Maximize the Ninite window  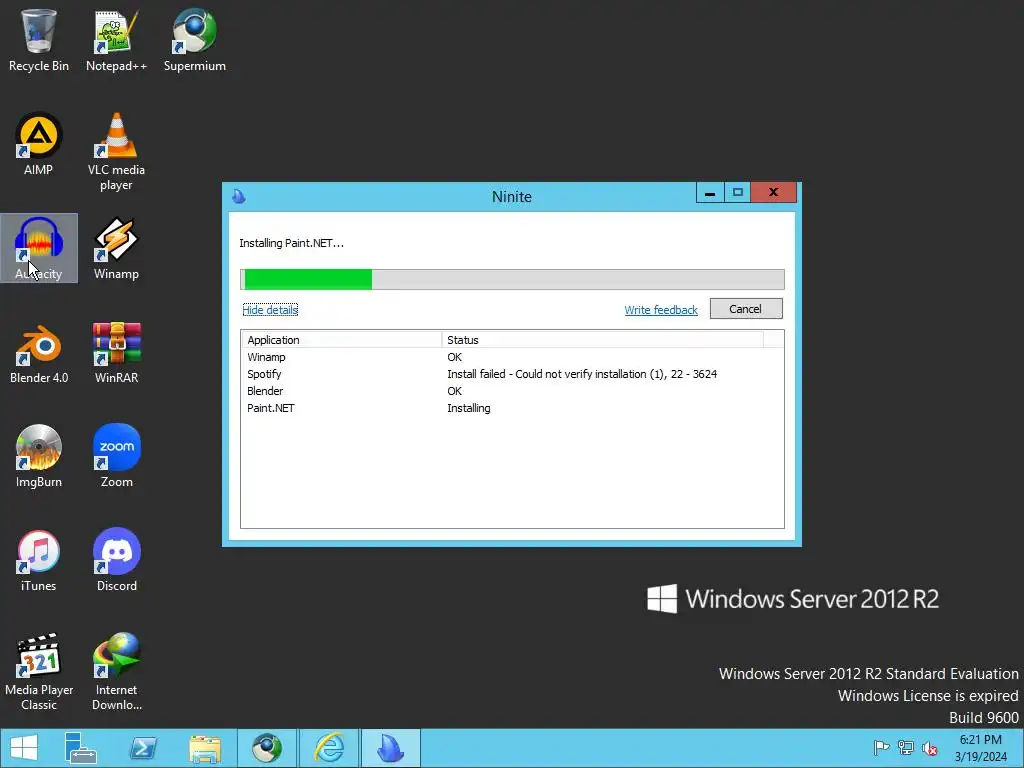tap(737, 193)
